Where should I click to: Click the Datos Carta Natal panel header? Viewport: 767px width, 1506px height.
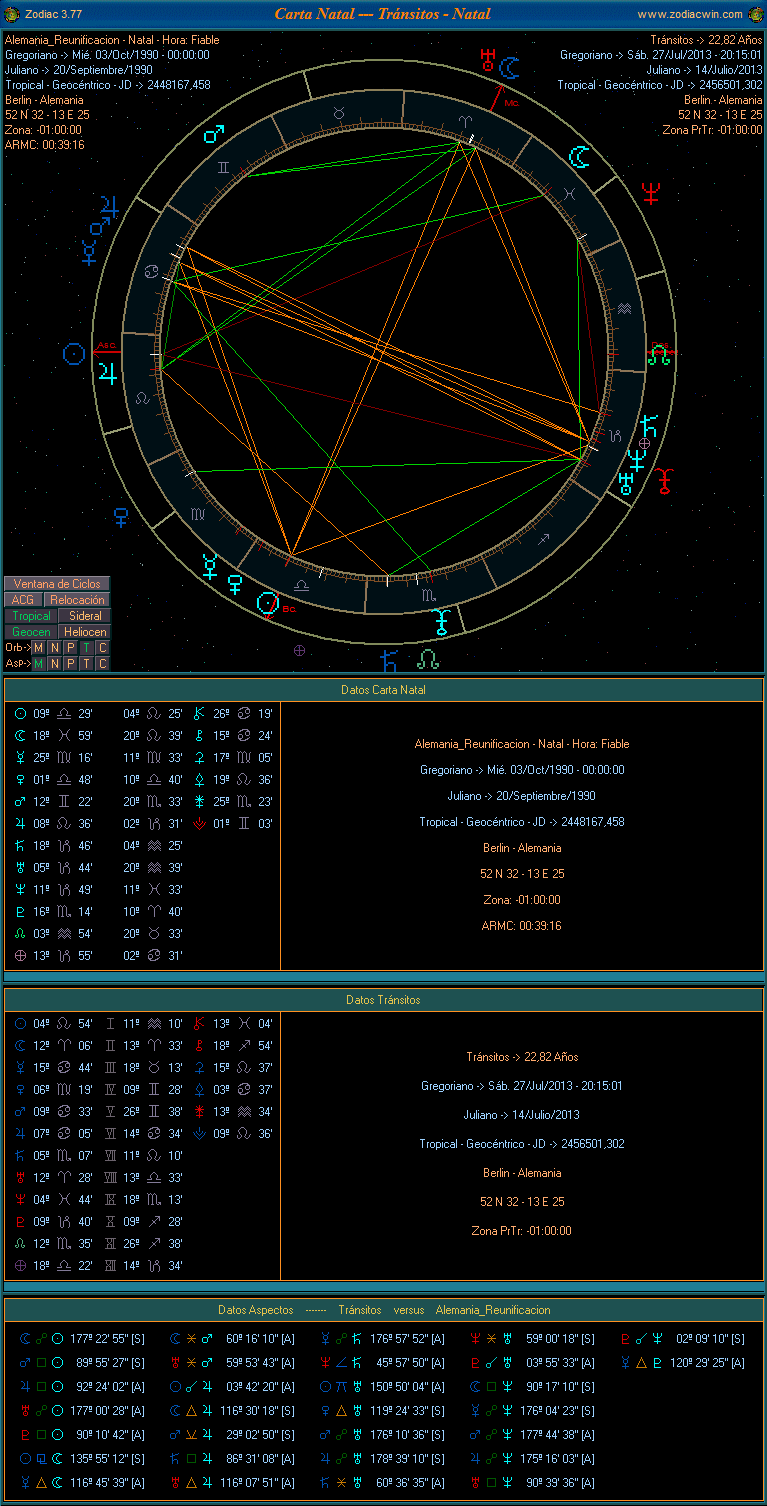pyautogui.click(x=383, y=690)
